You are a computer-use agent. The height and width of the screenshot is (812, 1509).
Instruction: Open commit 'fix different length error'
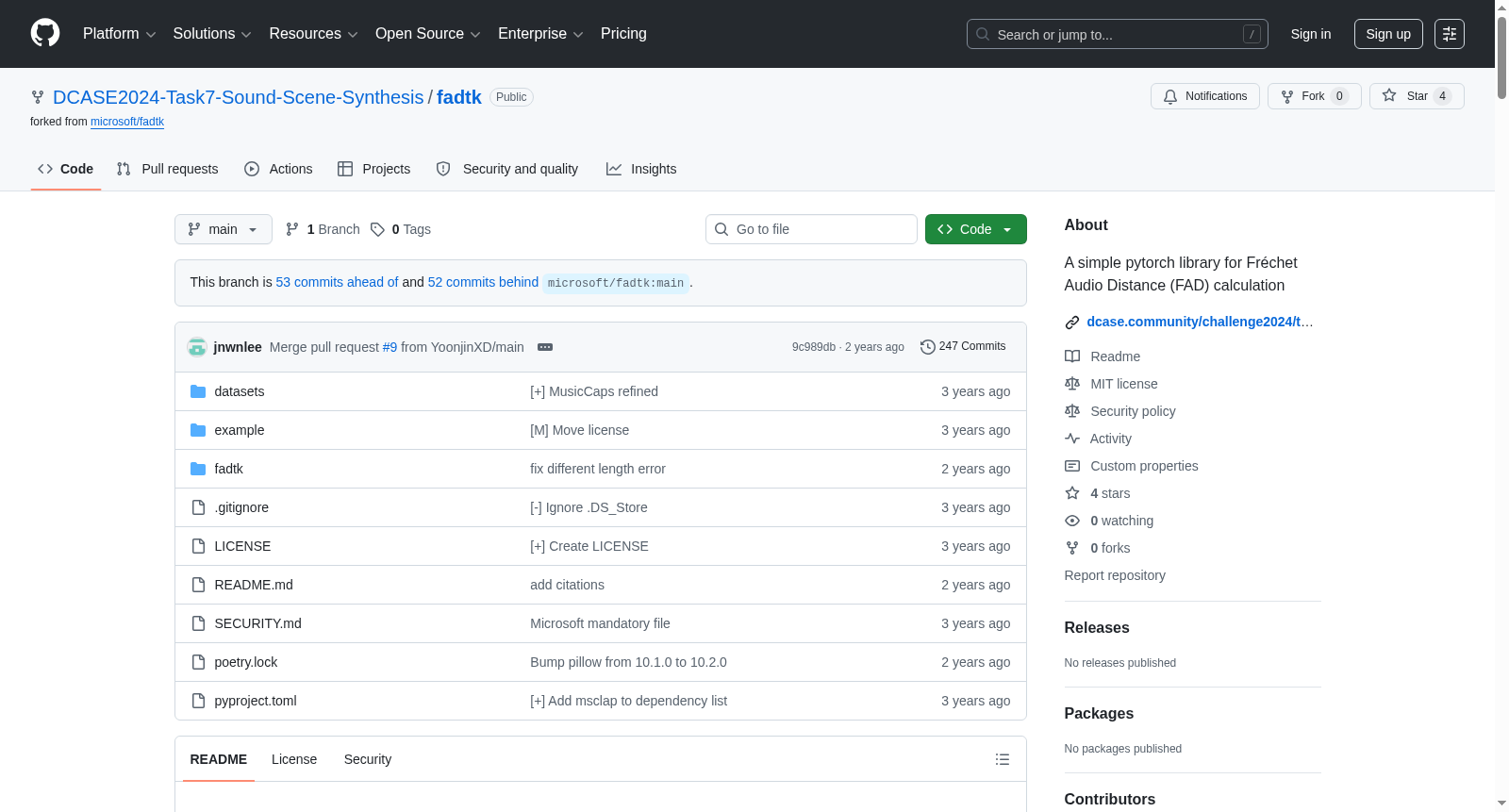[x=598, y=469]
